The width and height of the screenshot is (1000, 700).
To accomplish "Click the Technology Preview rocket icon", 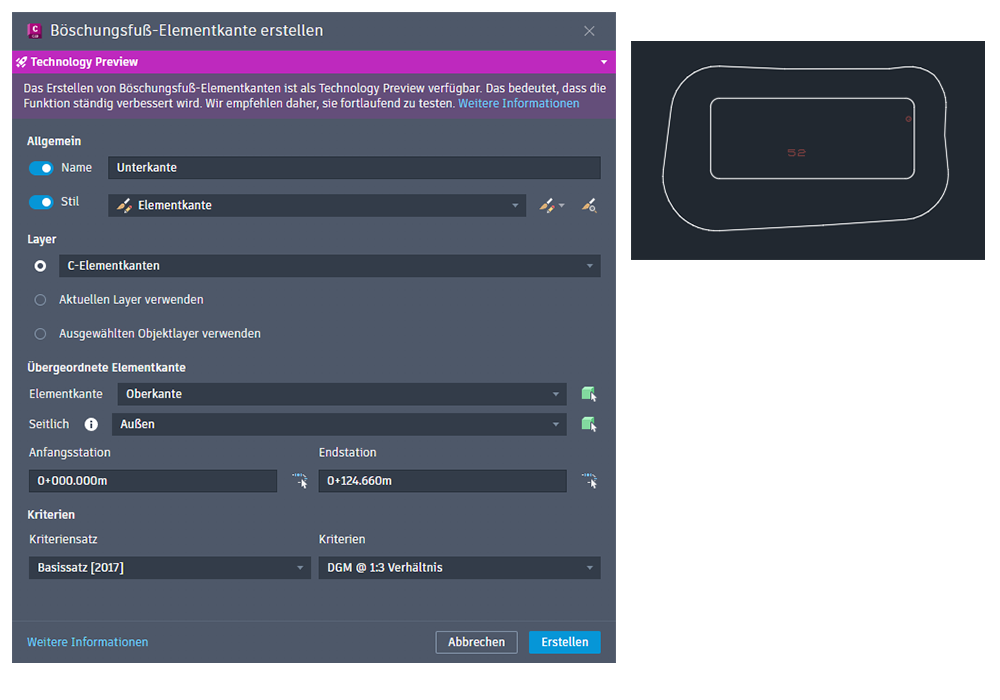I will [21, 62].
